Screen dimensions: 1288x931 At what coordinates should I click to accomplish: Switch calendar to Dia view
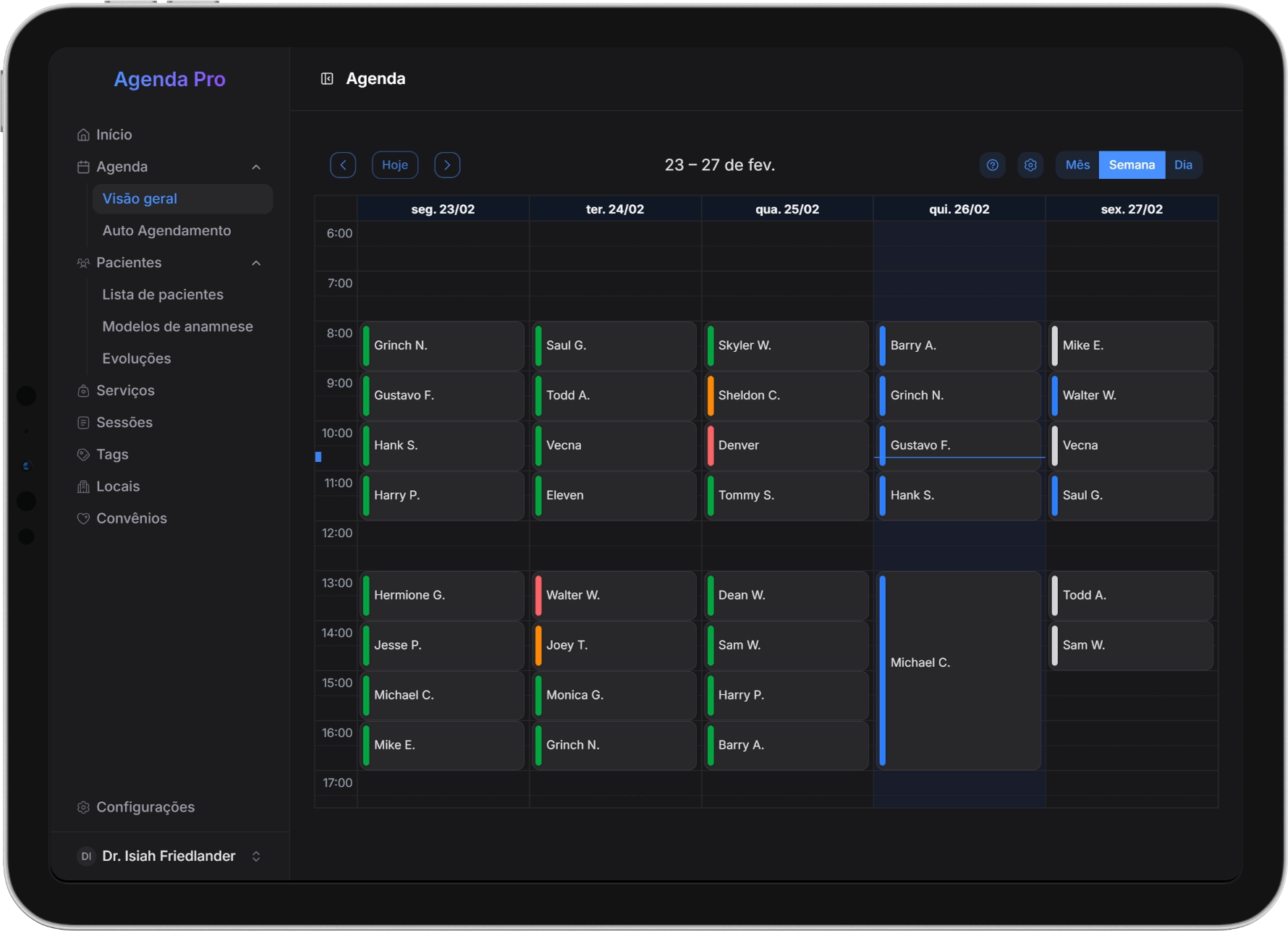pos(1183,165)
